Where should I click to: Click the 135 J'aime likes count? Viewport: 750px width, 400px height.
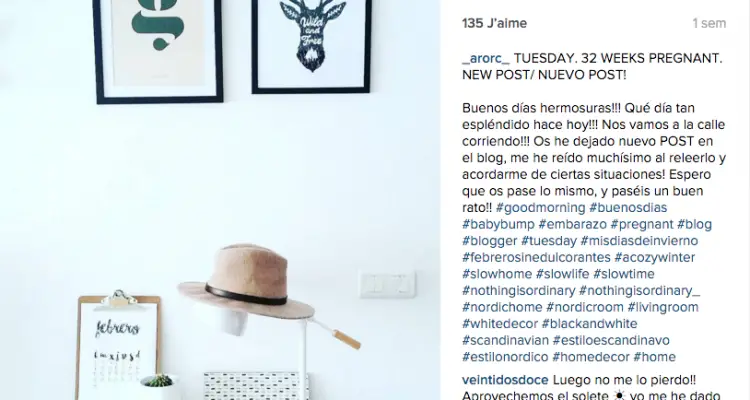click(x=494, y=23)
